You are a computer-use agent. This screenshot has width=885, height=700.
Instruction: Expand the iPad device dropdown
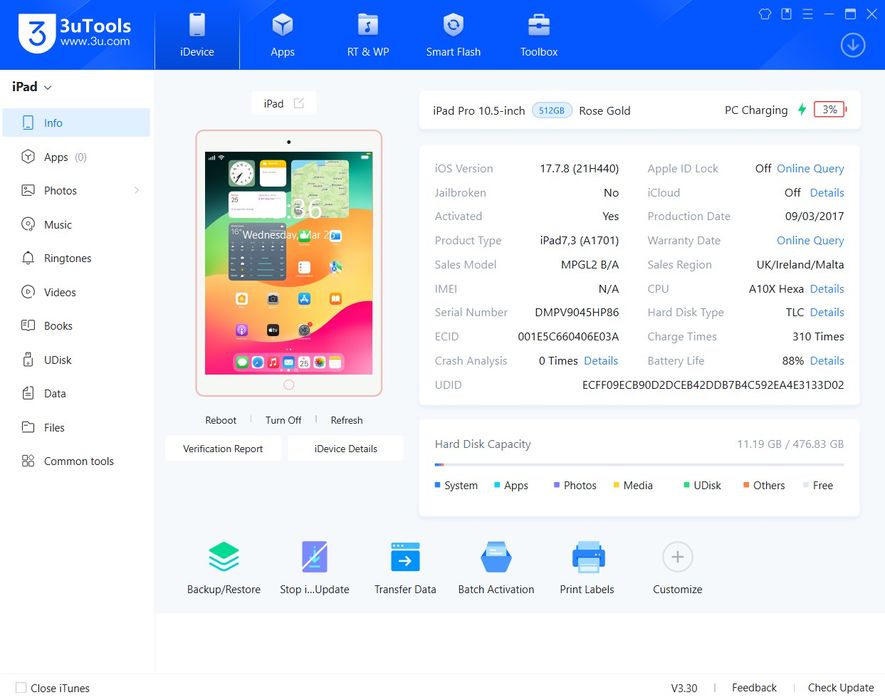coord(32,87)
